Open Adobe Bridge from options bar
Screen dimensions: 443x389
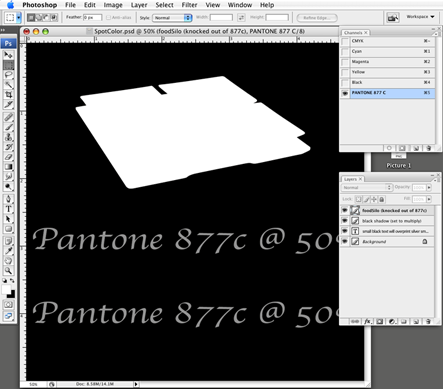tap(393, 18)
